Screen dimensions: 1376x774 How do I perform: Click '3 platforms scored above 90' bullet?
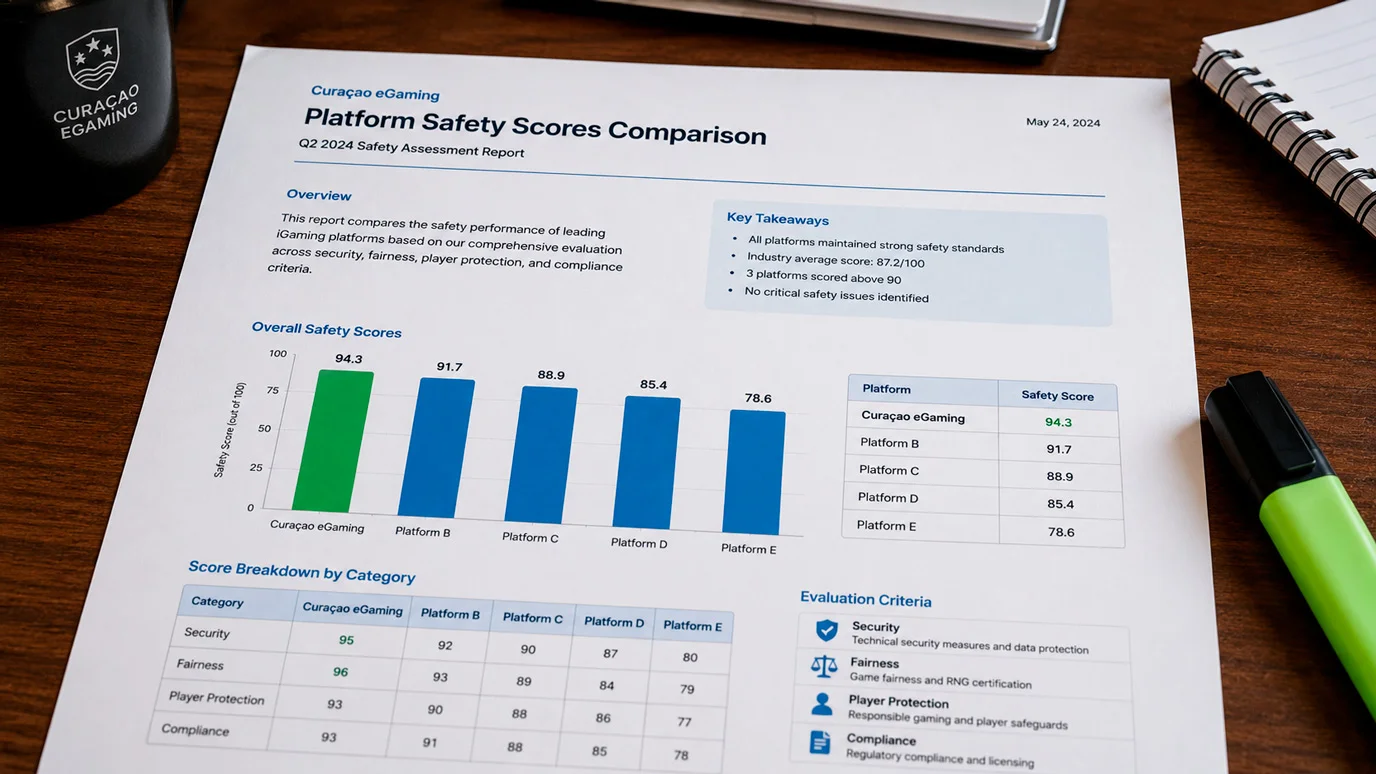(823, 277)
